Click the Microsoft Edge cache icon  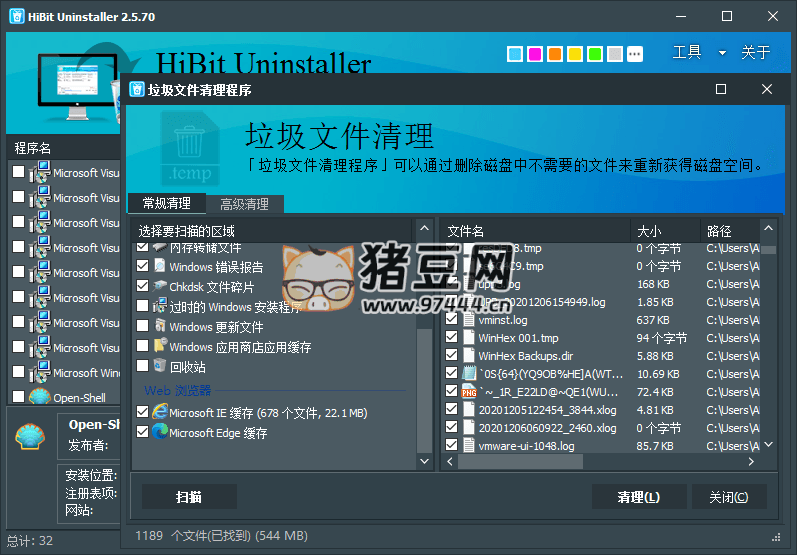[159, 433]
